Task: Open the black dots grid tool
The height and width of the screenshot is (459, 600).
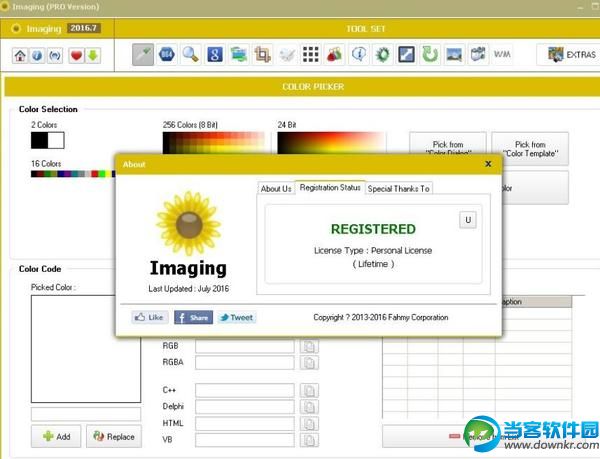Action: [x=311, y=55]
